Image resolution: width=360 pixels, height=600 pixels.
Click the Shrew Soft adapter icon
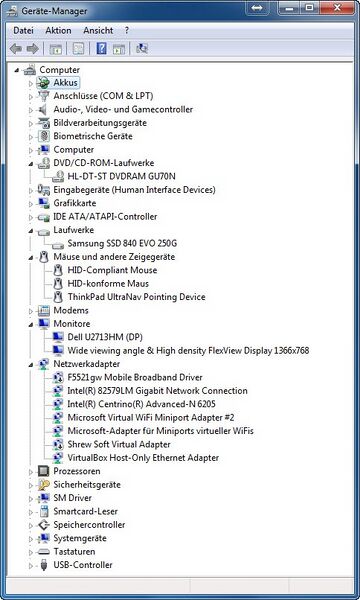pos(58,444)
